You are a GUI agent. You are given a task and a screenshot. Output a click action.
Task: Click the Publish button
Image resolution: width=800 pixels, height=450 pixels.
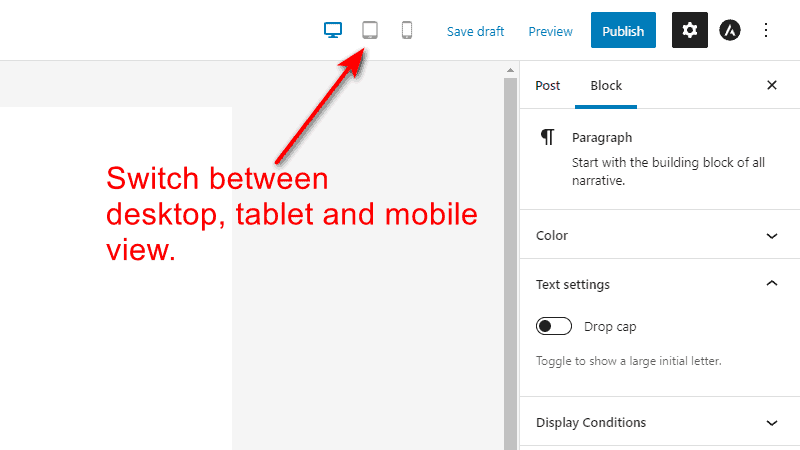623,30
